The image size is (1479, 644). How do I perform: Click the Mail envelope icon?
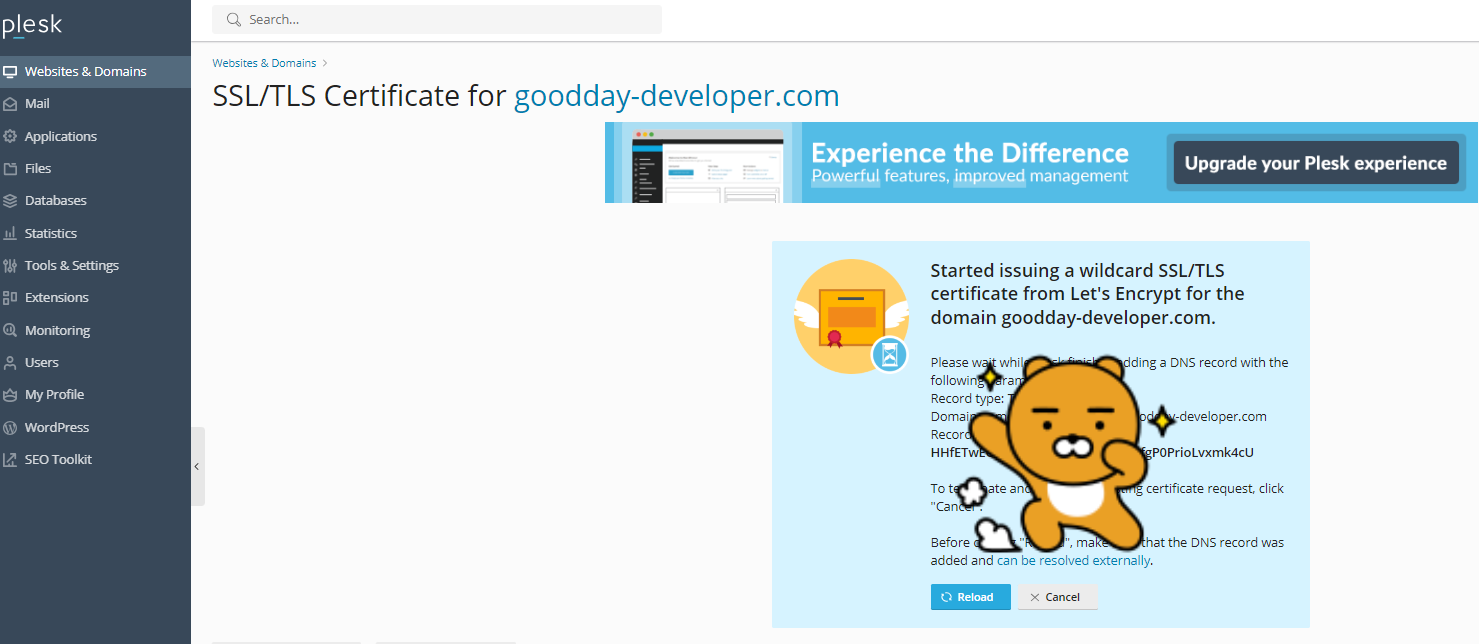point(10,104)
